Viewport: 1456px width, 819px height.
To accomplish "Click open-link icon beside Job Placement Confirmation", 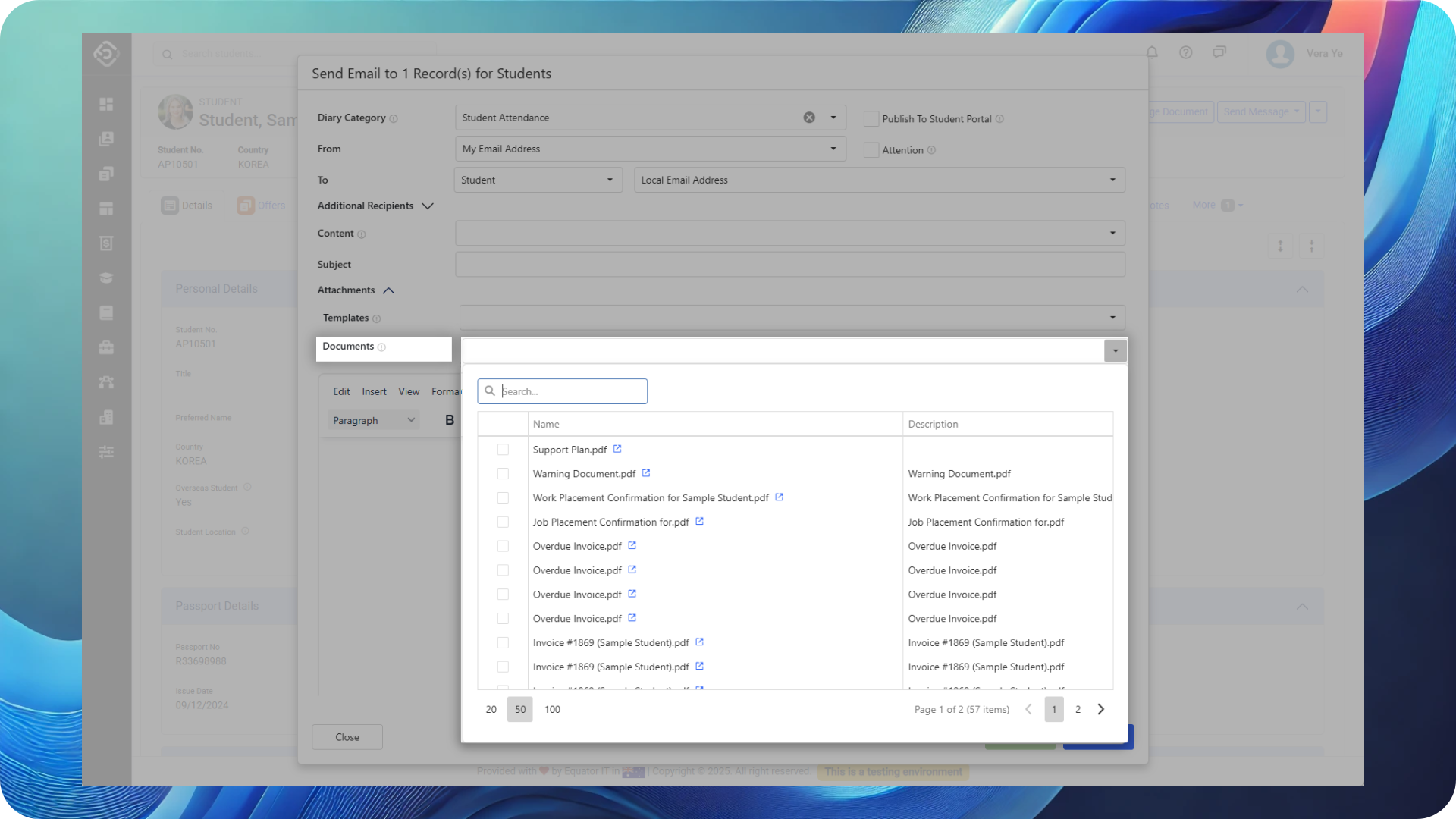I will click(699, 521).
